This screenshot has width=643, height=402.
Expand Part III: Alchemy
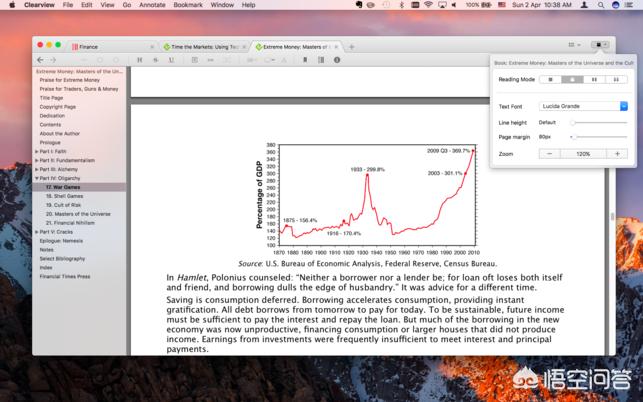[x=36, y=169]
